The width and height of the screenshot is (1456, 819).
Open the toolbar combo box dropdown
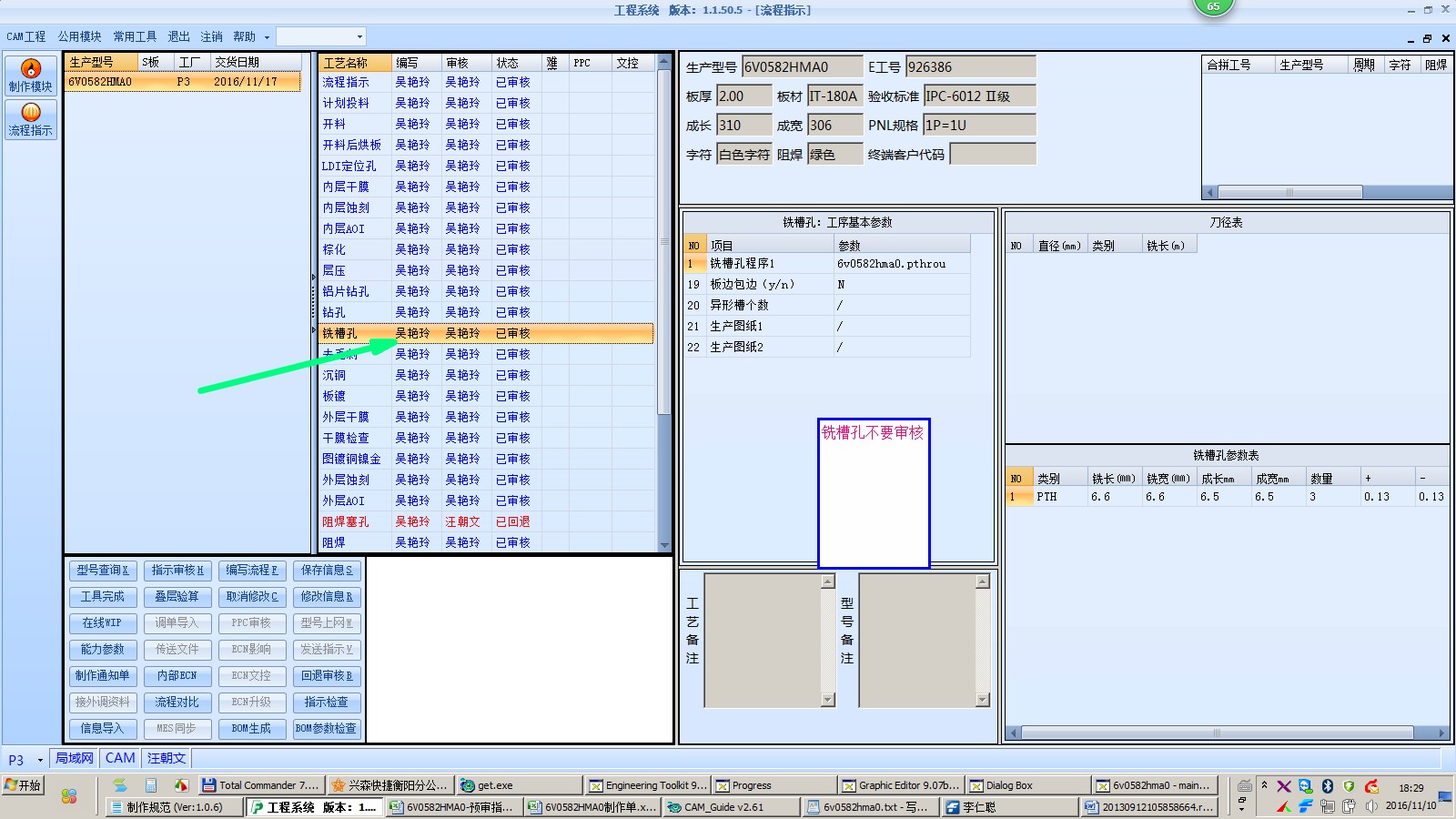(359, 36)
